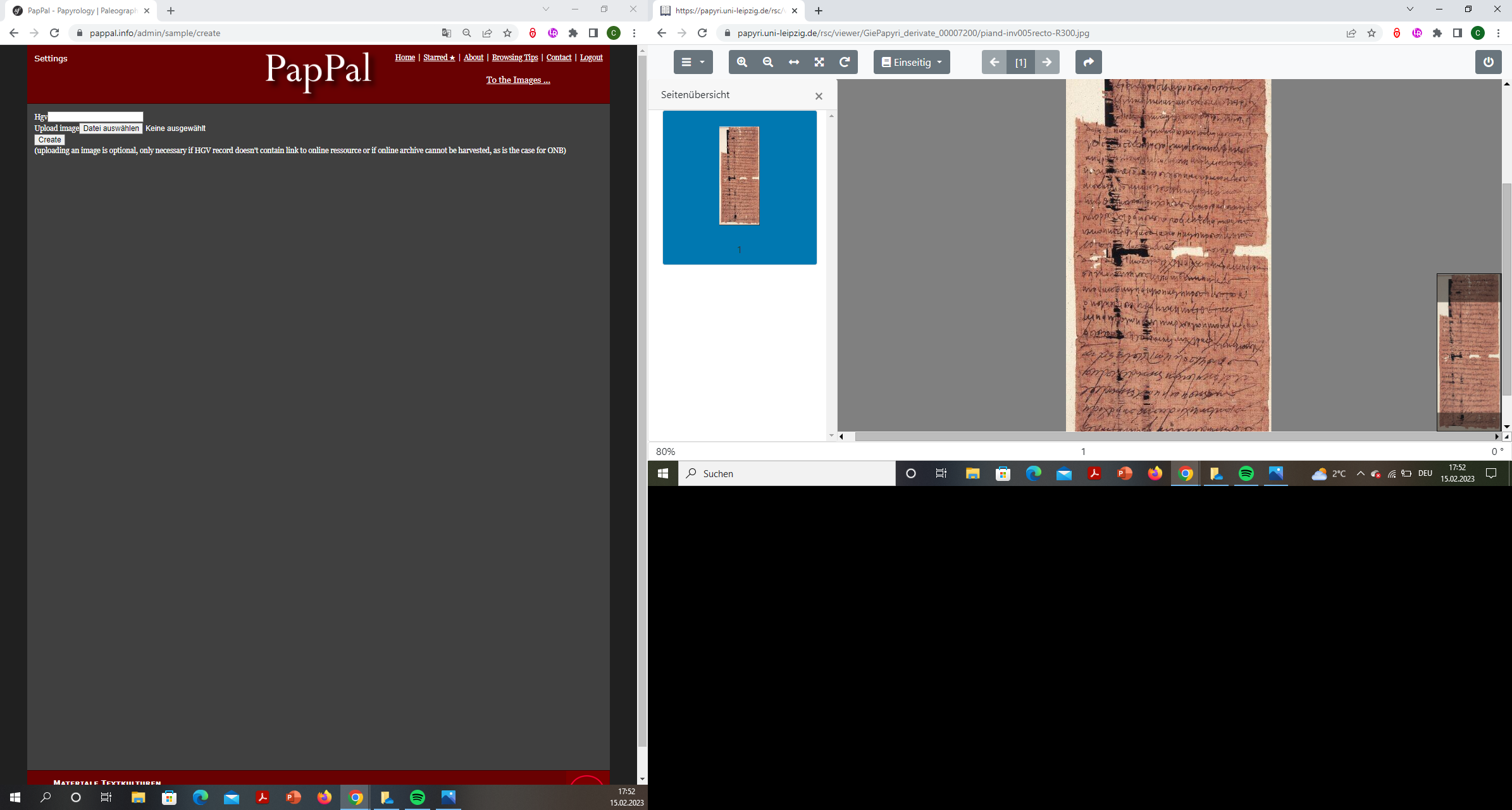Open translate icon in PapPal address bar

(x=447, y=33)
